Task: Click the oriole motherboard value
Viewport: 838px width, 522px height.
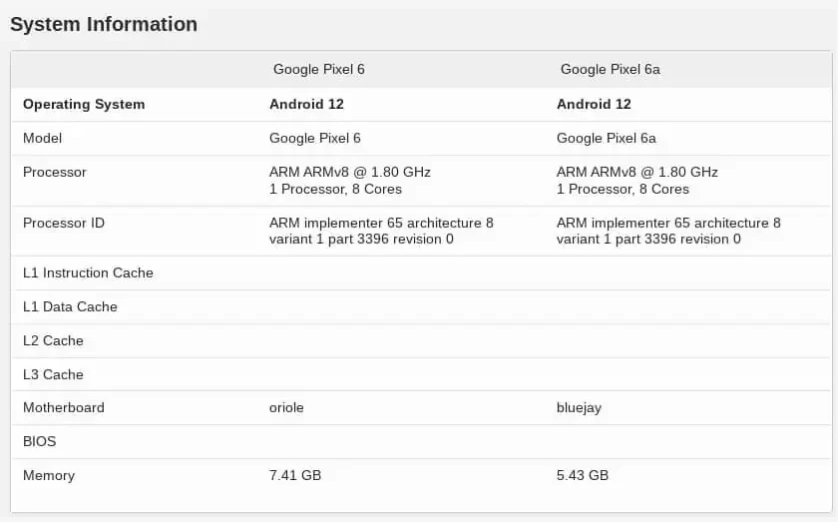Action: tap(287, 408)
